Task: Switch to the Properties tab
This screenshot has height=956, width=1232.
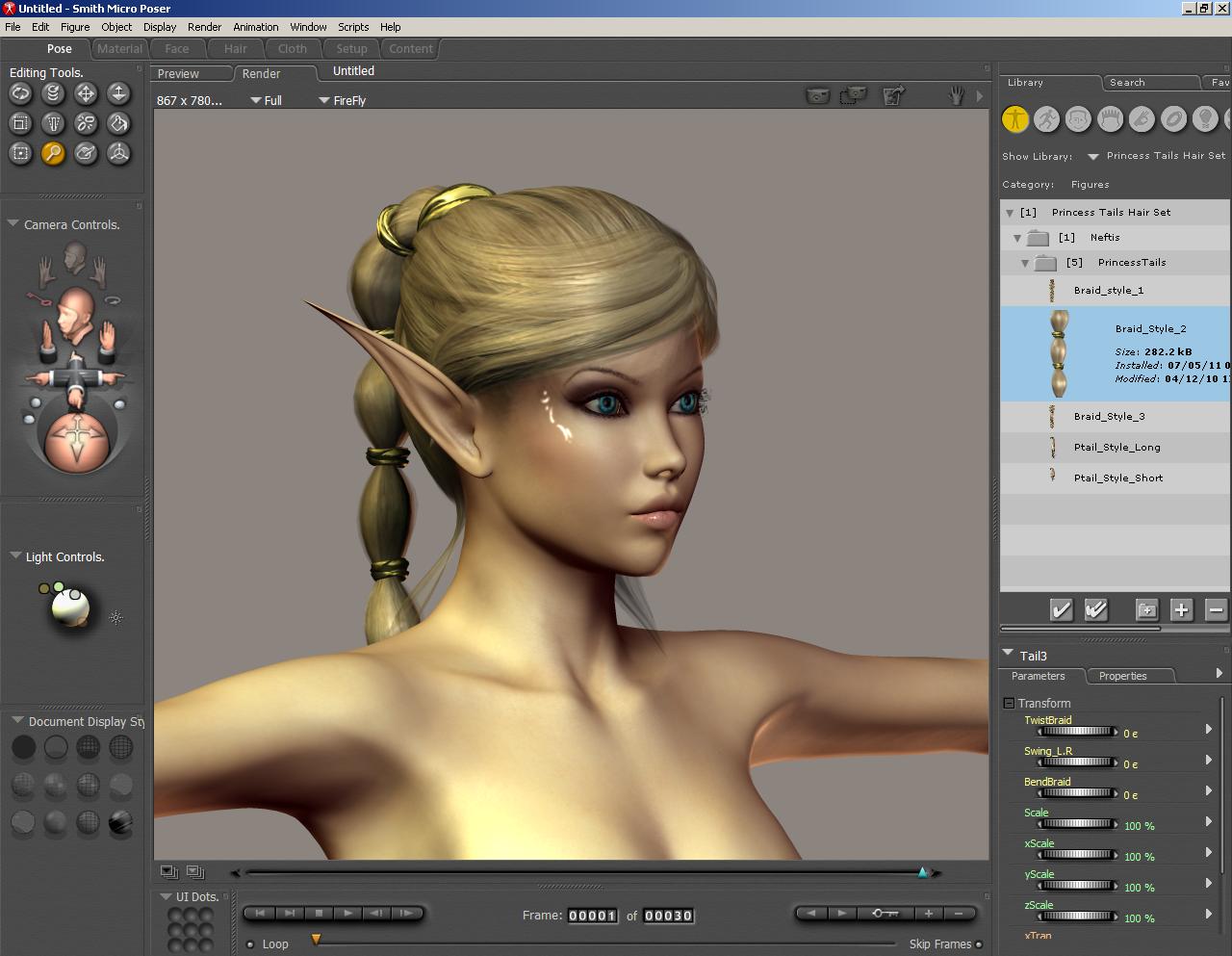Action: tap(1122, 676)
